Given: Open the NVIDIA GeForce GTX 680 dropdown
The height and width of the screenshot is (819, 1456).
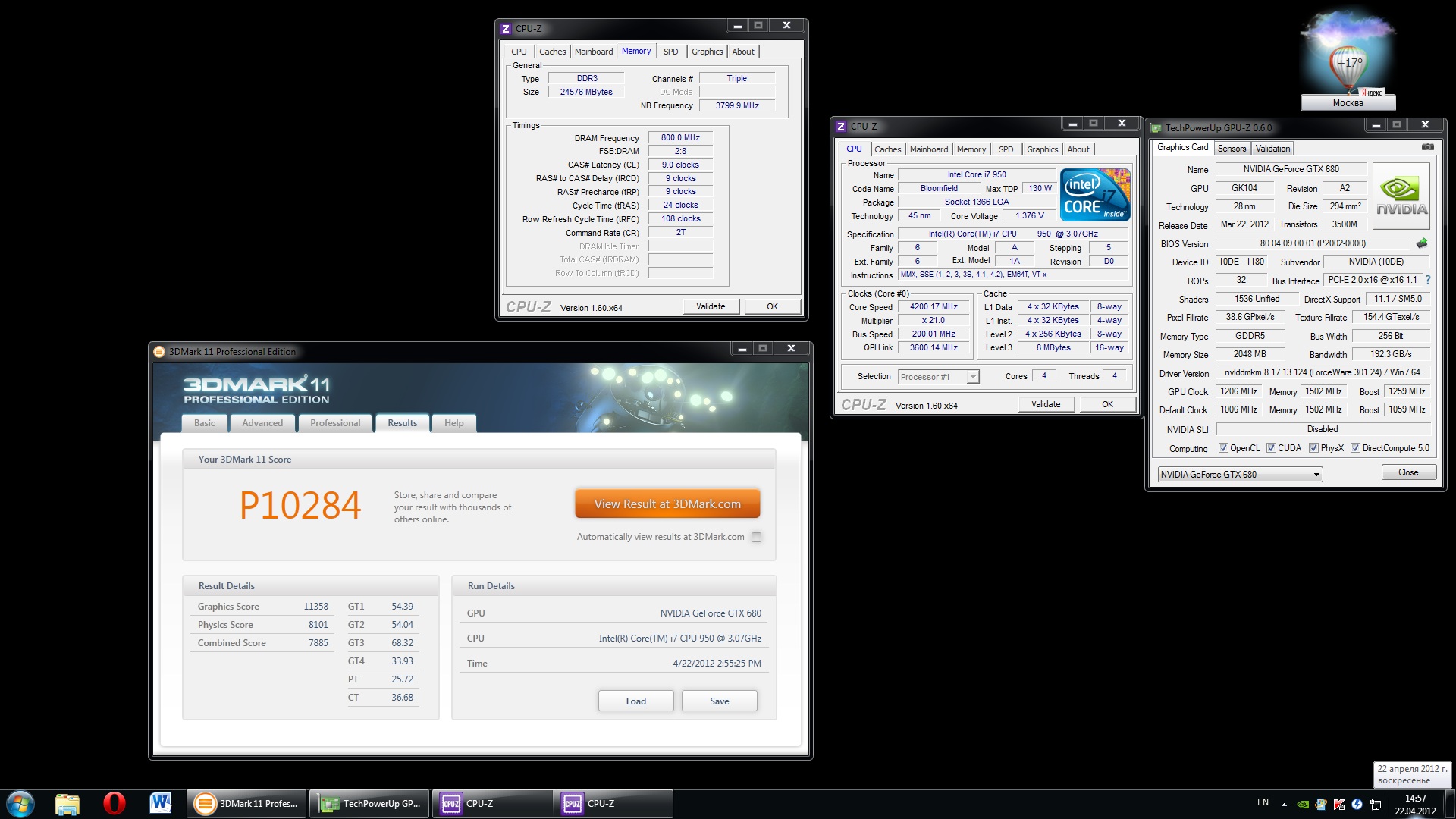Looking at the screenshot, I should [x=1241, y=475].
